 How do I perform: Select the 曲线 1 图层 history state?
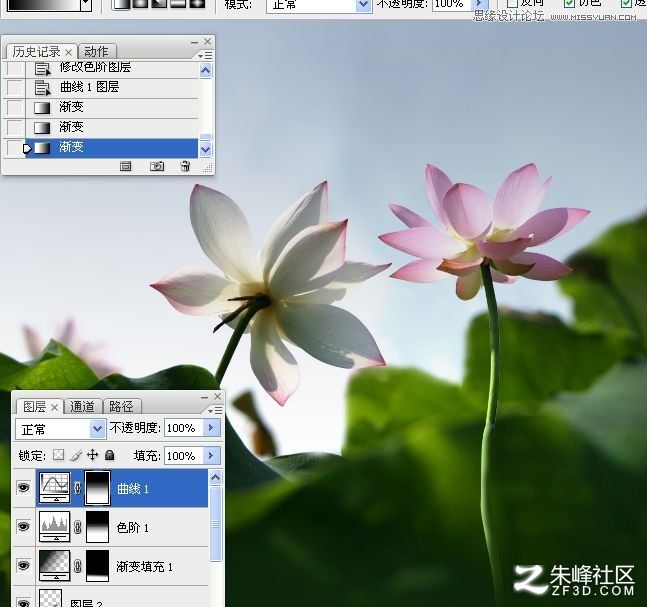[x=112, y=87]
